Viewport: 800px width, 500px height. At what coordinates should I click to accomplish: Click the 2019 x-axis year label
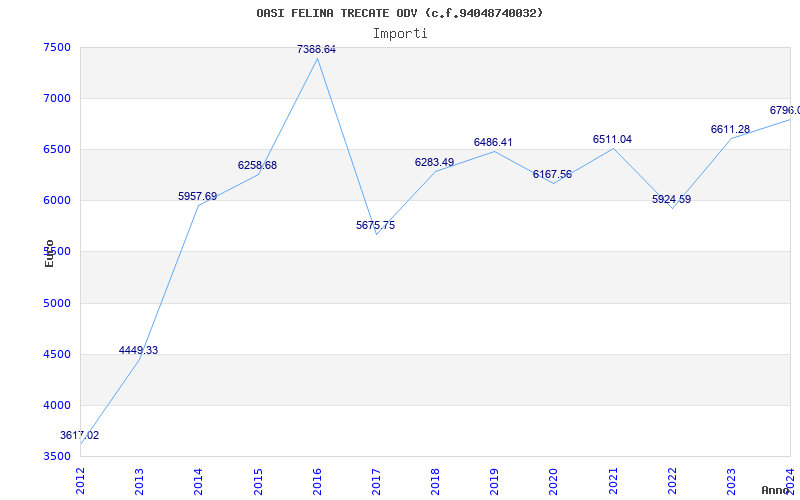tap(494, 481)
